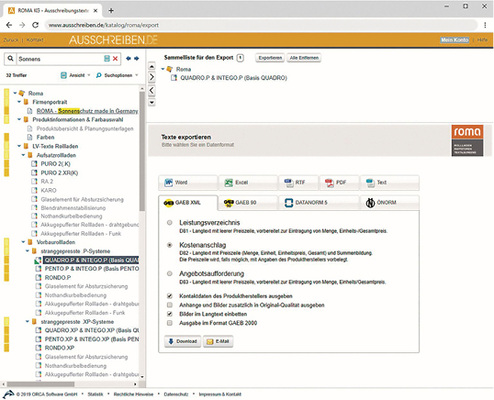Viewport: 494px width, 400px height.
Task: Toggle Bilder im Langtext einbetten checkbox
Action: 170,314
